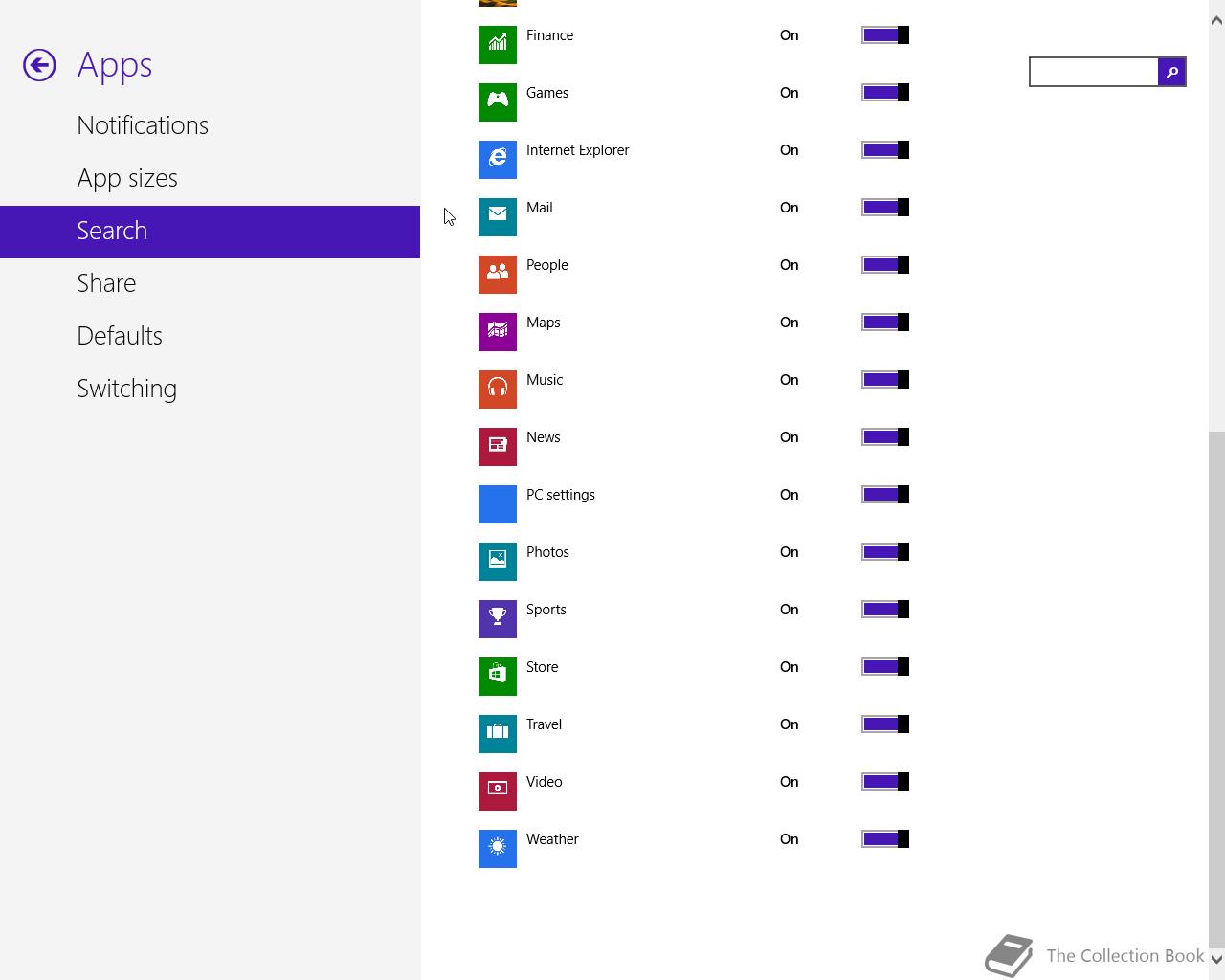Turn off Video search toggle

(x=885, y=782)
